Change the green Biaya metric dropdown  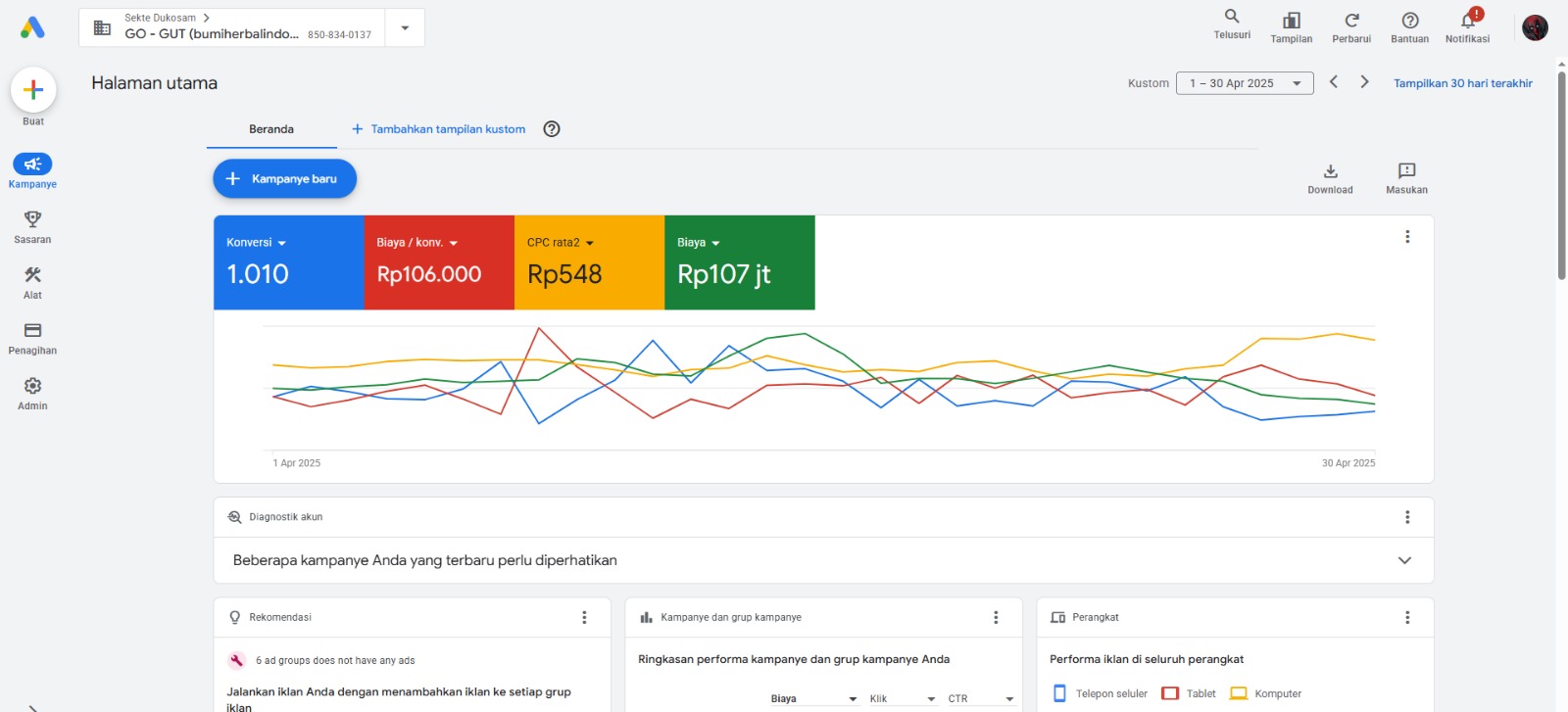pyautogui.click(x=699, y=243)
